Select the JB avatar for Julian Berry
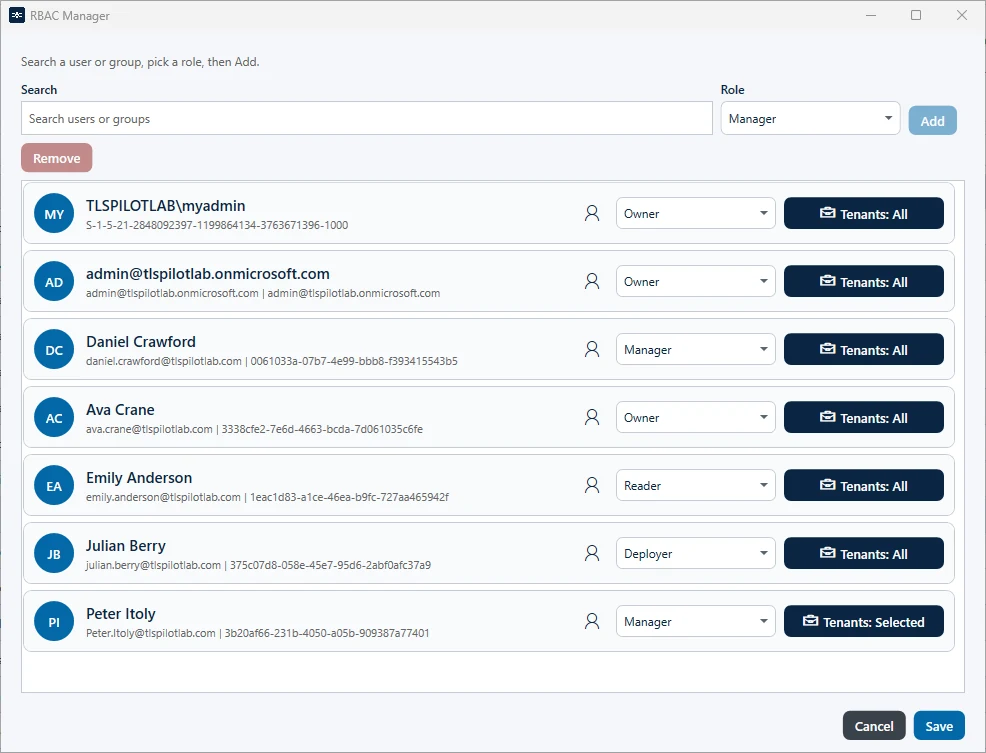Screen dimensions: 986x753 pyautogui.click(x=54, y=553)
